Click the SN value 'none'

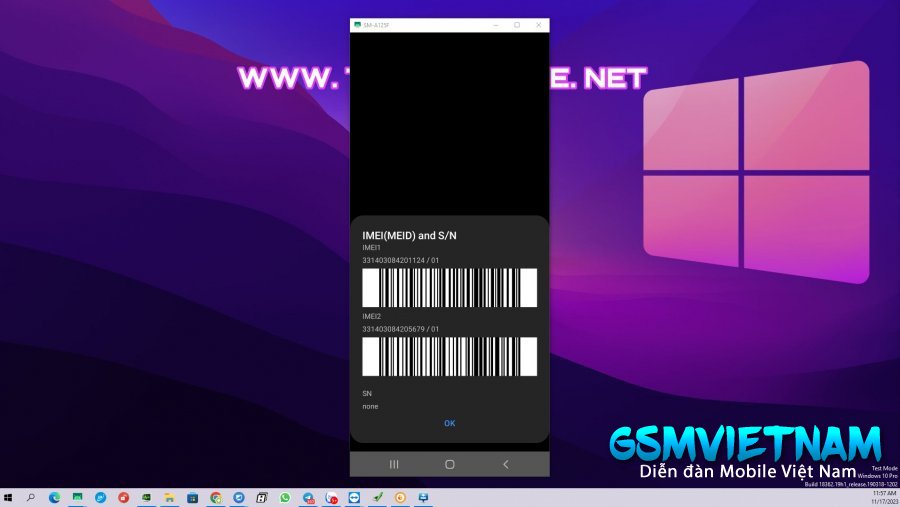coord(370,407)
